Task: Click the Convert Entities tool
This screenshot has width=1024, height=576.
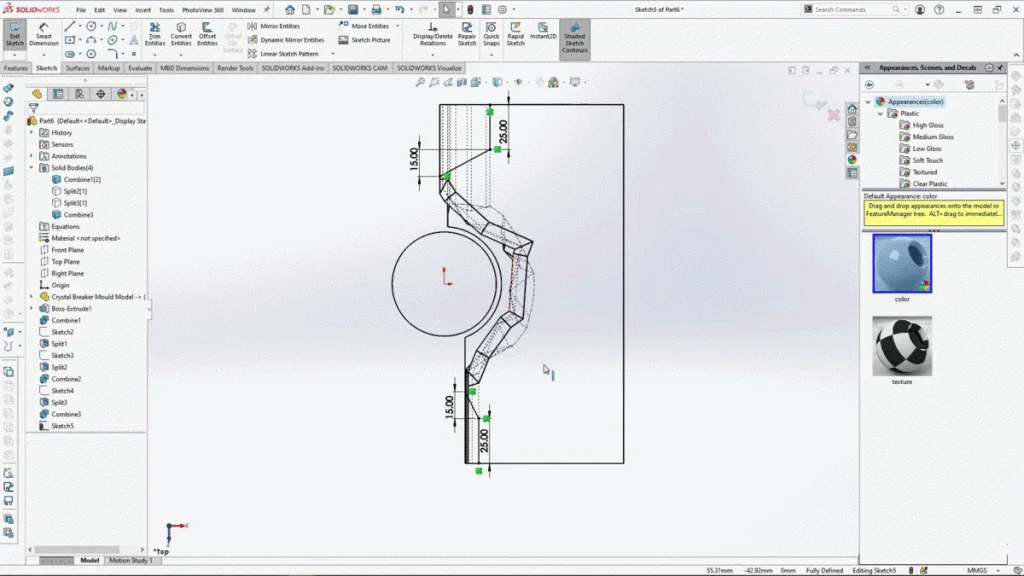Action: point(181,34)
